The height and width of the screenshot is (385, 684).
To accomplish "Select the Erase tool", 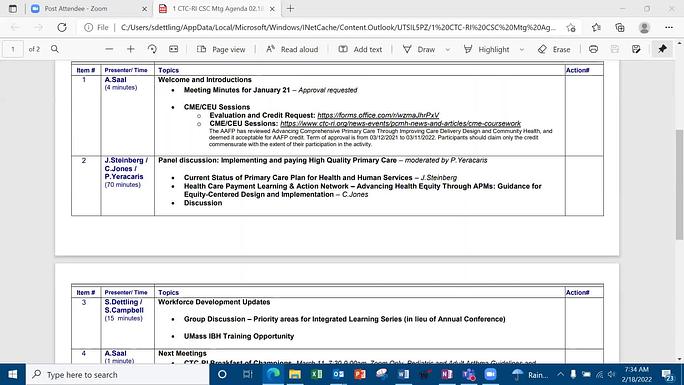I will click(x=554, y=49).
